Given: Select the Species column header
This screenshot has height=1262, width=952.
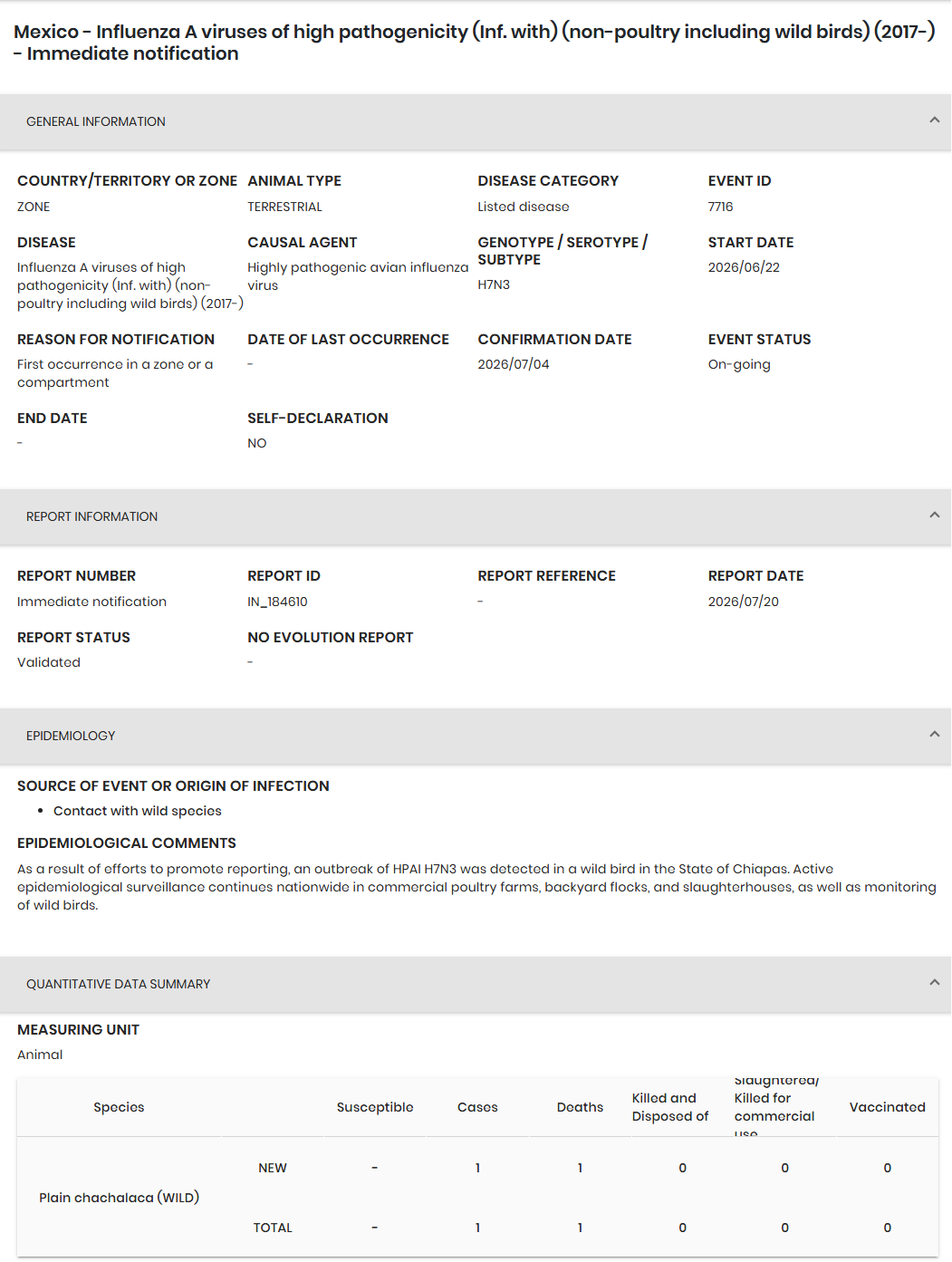Looking at the screenshot, I should coord(119,1107).
